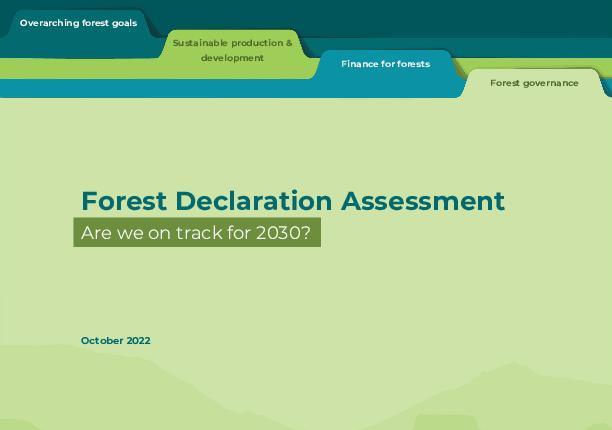612x430 pixels.
Task: Click the 'Are we on track for 2030?' banner
Action: click(x=197, y=233)
